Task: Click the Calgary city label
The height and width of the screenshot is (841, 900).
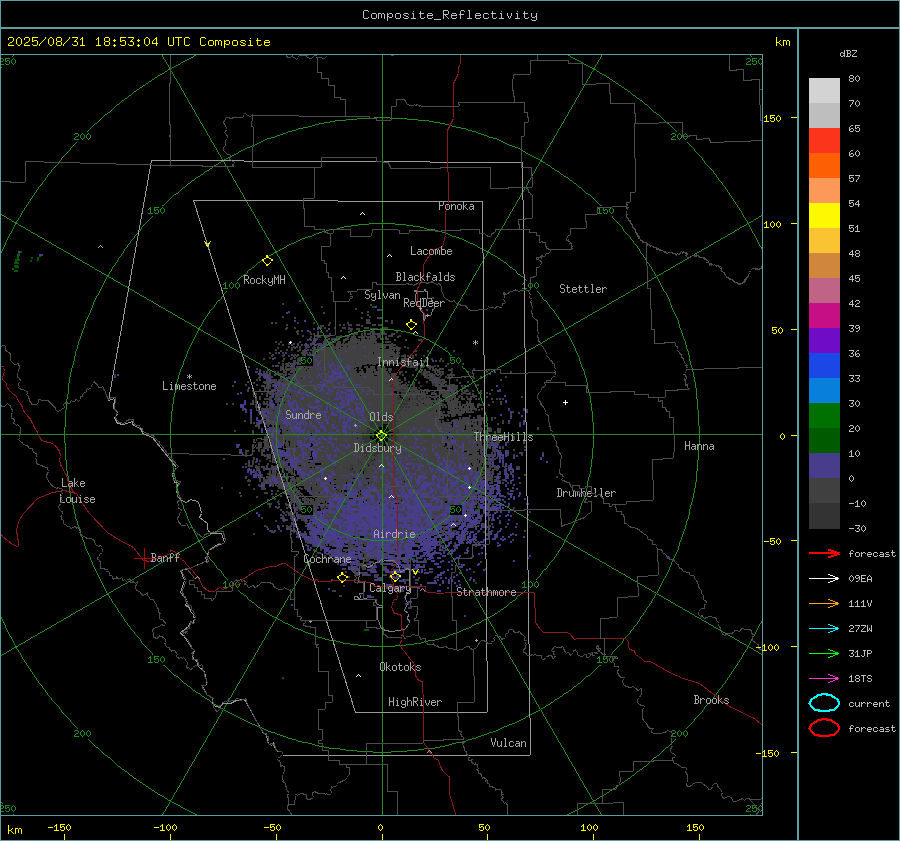Action: (x=390, y=588)
